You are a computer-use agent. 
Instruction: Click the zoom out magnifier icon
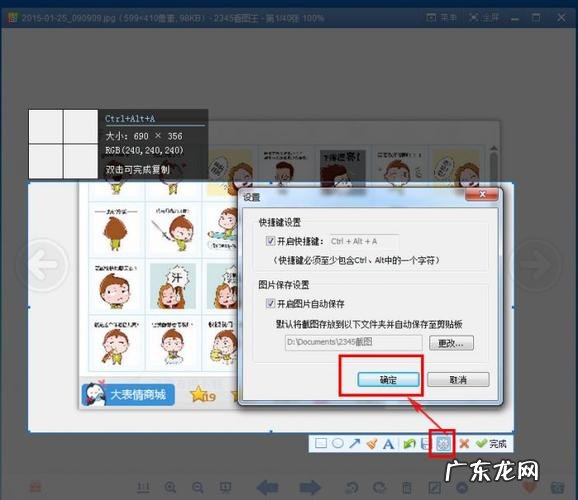[x=198, y=487]
